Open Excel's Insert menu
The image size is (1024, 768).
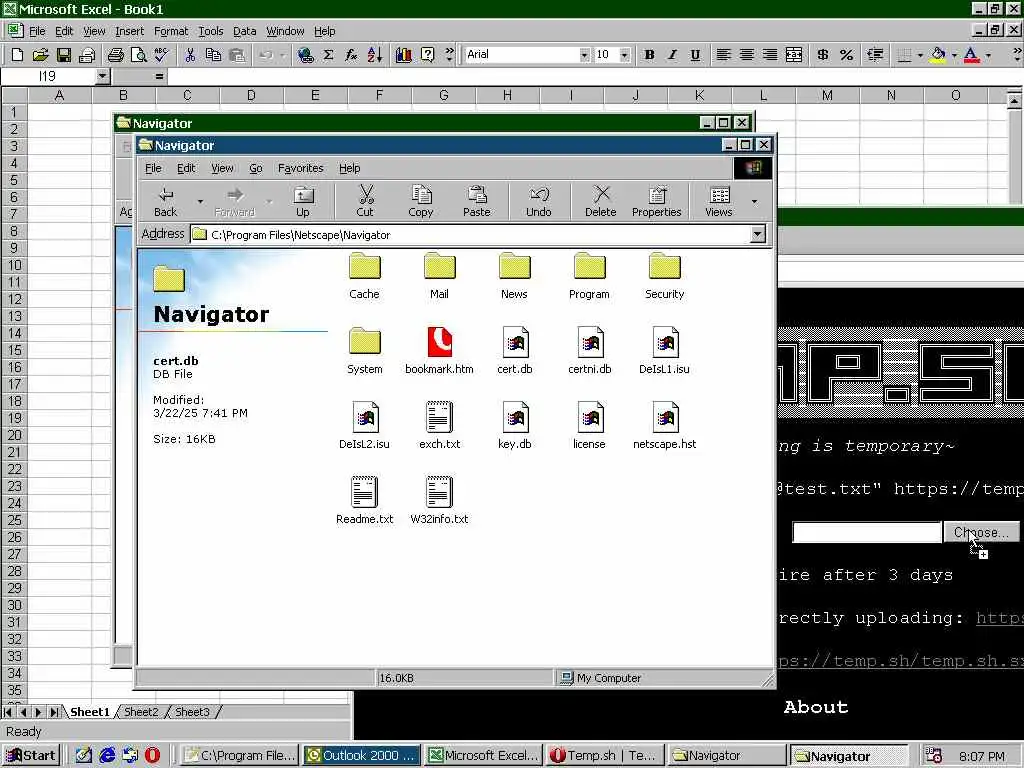[129, 31]
